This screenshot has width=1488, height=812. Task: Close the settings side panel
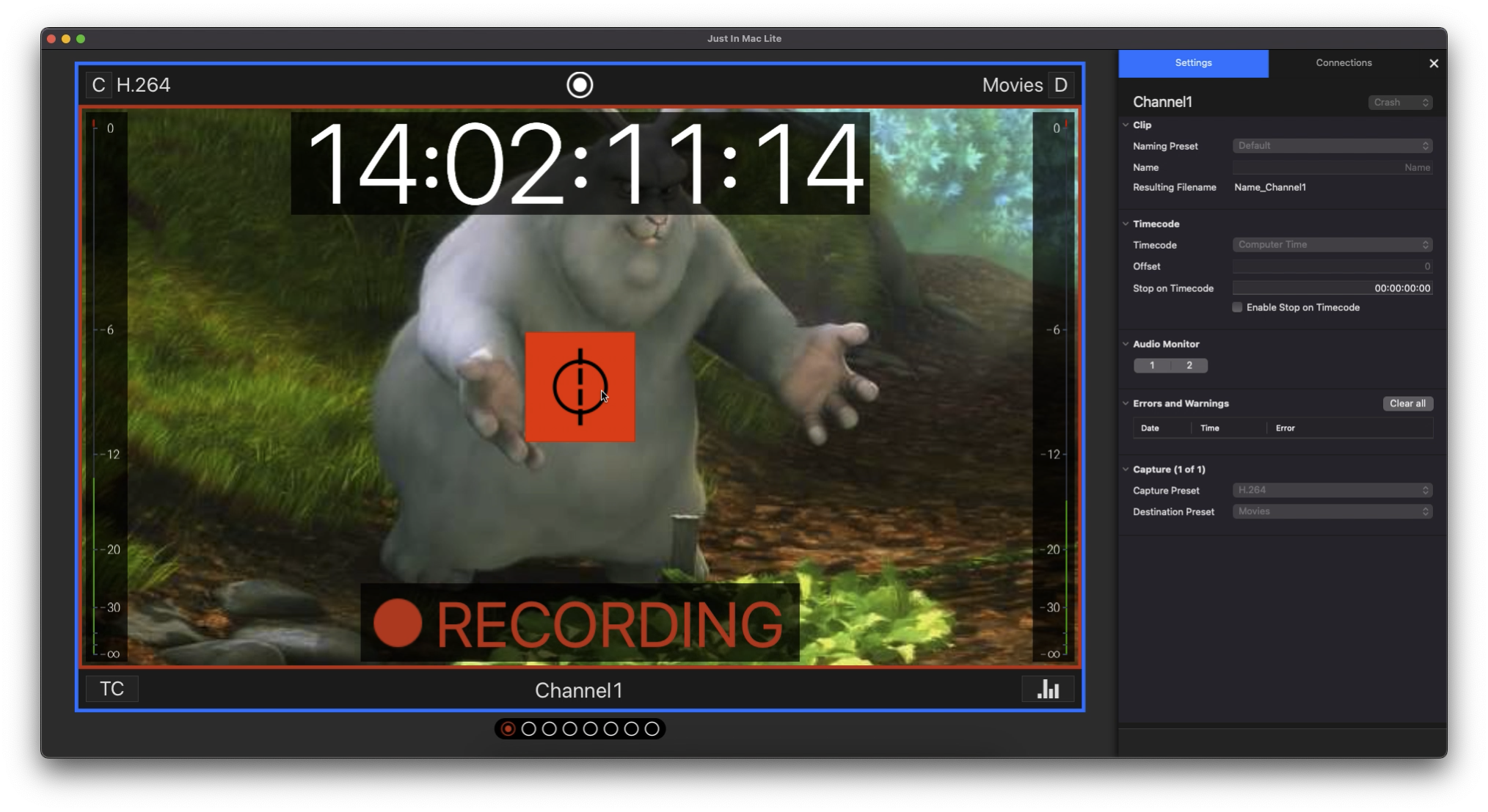[1434, 64]
